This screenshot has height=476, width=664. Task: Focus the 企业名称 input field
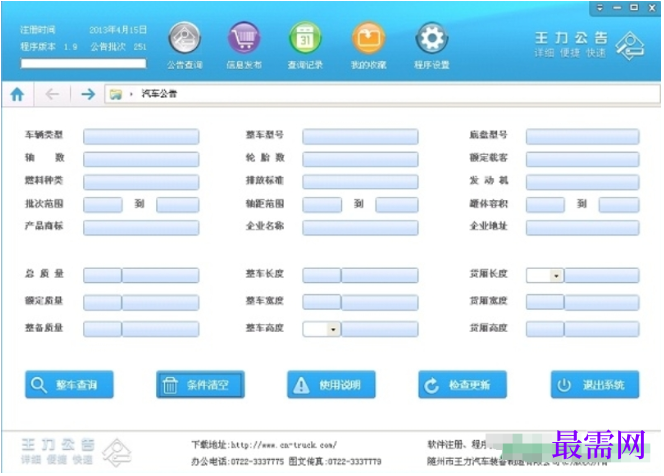pyautogui.click(x=360, y=227)
